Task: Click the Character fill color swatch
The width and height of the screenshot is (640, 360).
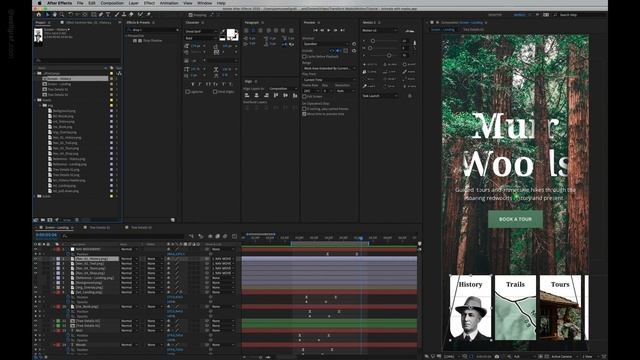Action: [x=231, y=33]
